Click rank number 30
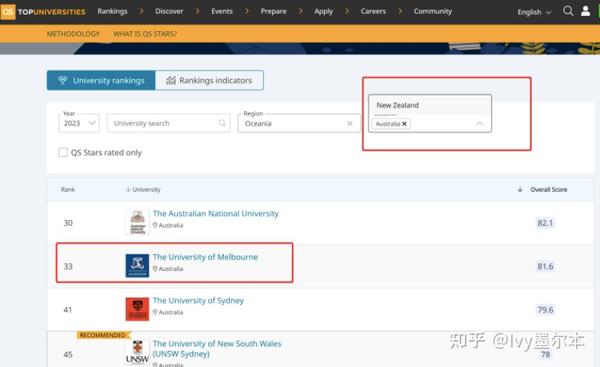600x367 pixels. (x=68, y=223)
